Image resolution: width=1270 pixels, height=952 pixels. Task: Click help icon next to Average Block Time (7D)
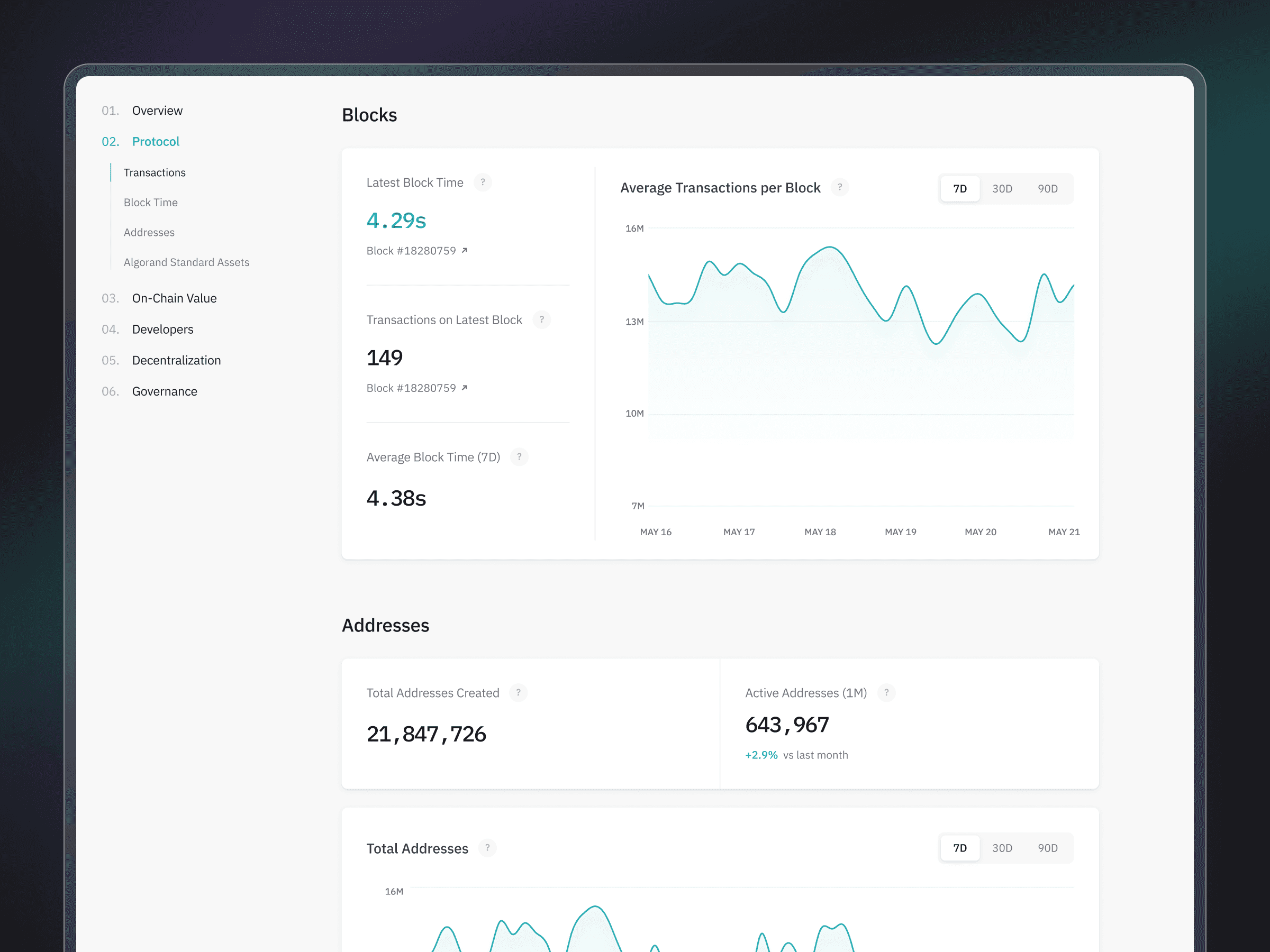pos(519,457)
